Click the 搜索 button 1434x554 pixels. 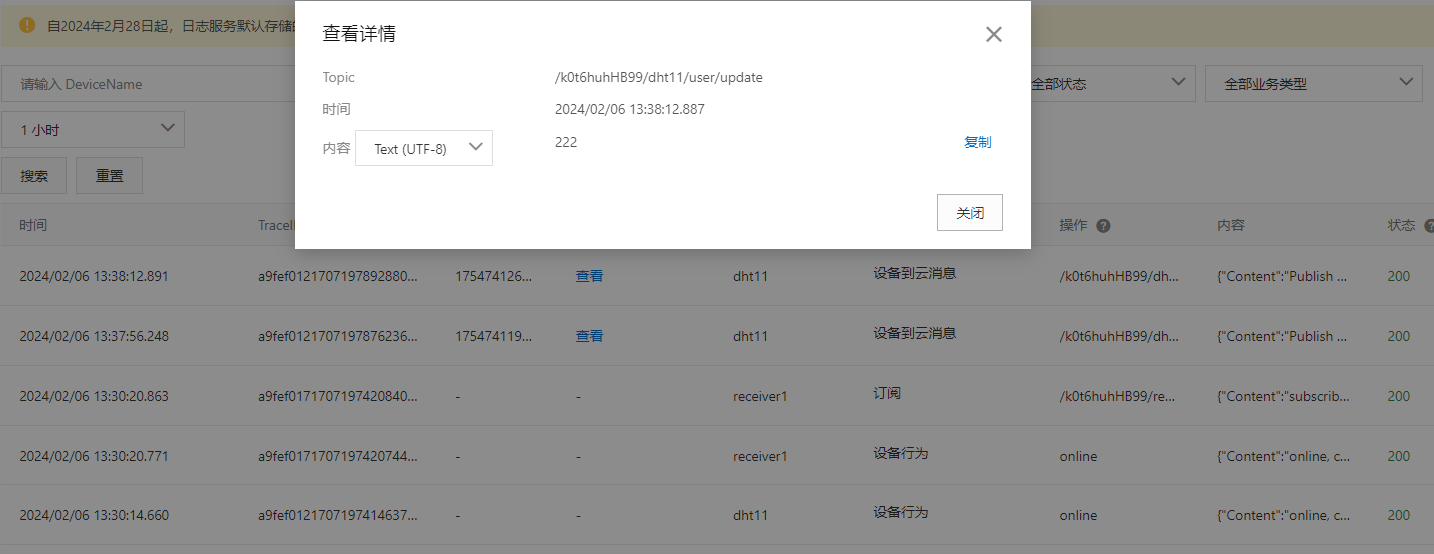(34, 175)
